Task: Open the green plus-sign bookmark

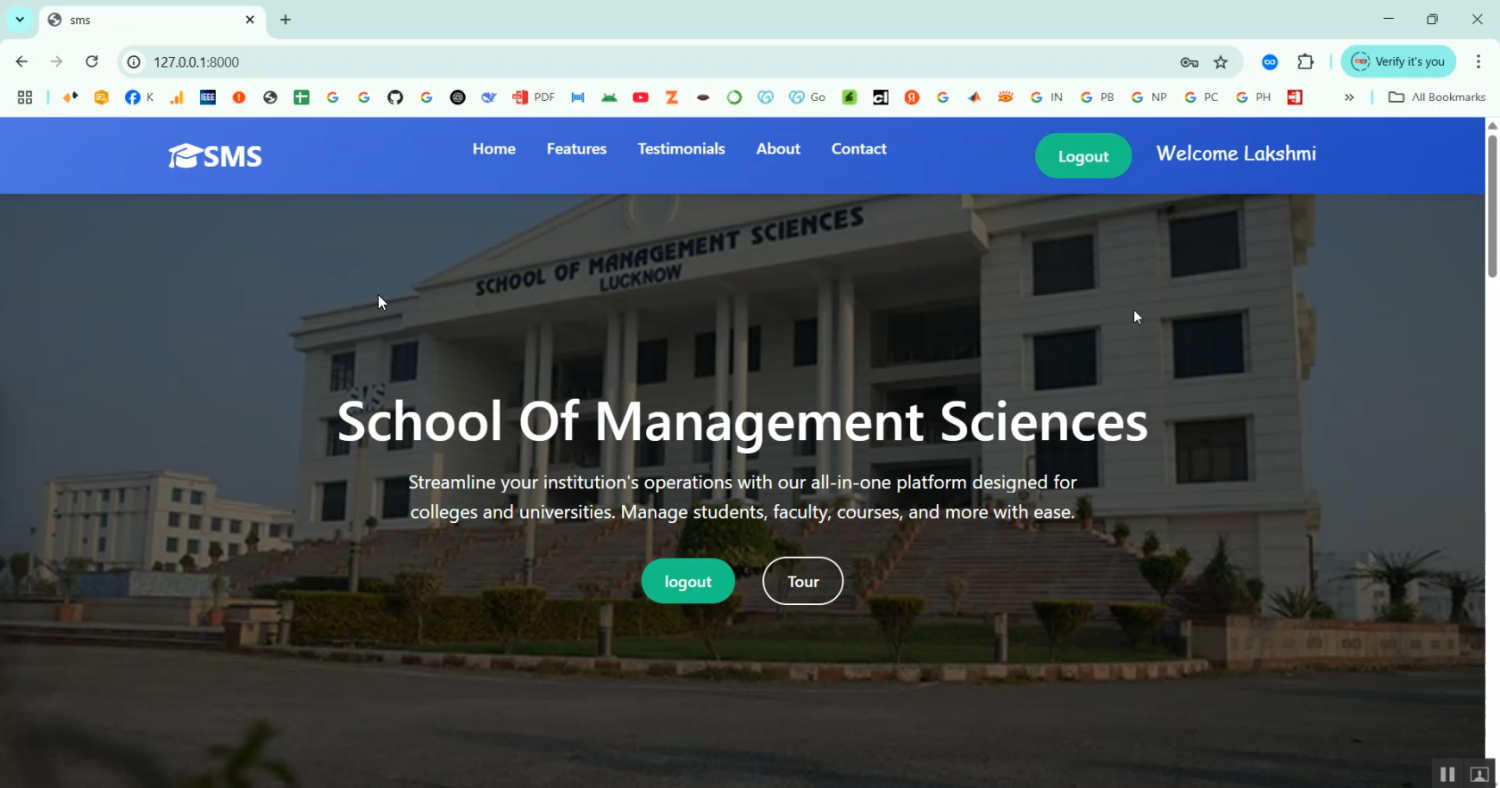Action: (x=301, y=97)
